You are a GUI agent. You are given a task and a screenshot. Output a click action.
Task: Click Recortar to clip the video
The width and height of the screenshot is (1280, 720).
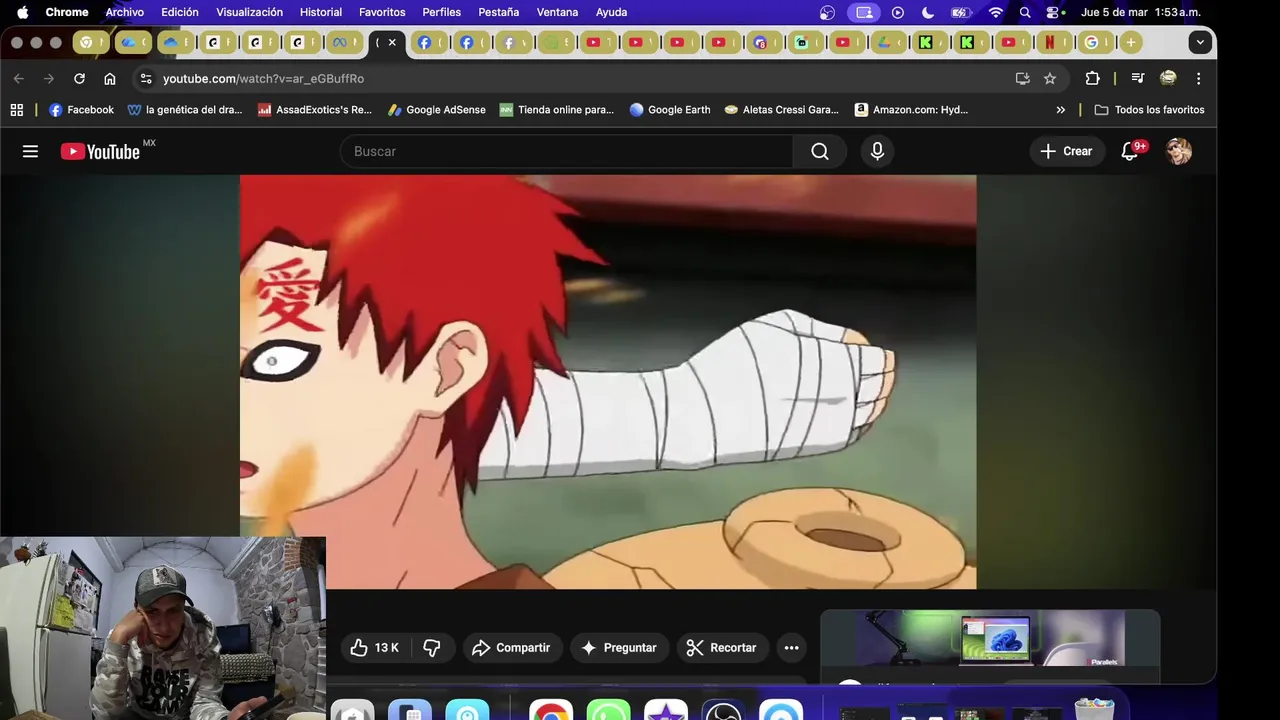pos(722,648)
